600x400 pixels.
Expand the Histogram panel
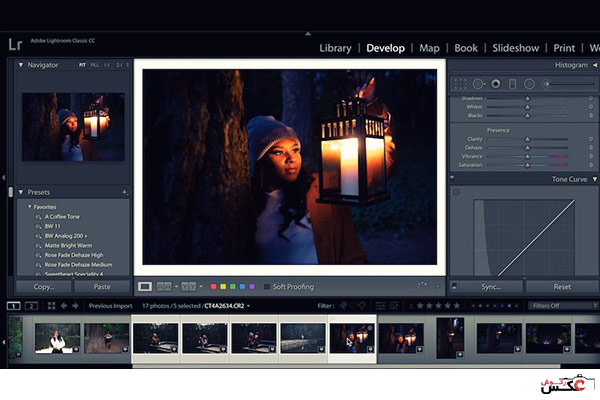click(595, 65)
